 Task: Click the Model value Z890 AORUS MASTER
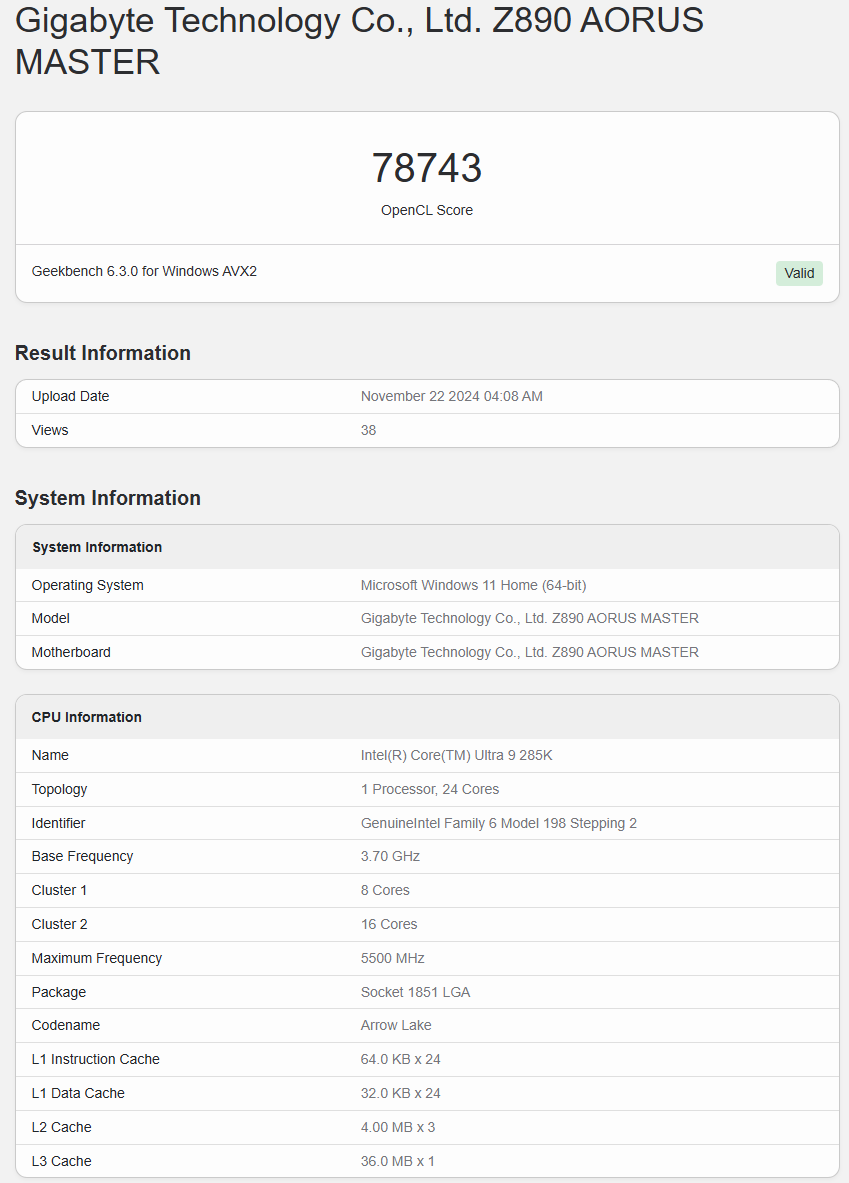[530, 618]
